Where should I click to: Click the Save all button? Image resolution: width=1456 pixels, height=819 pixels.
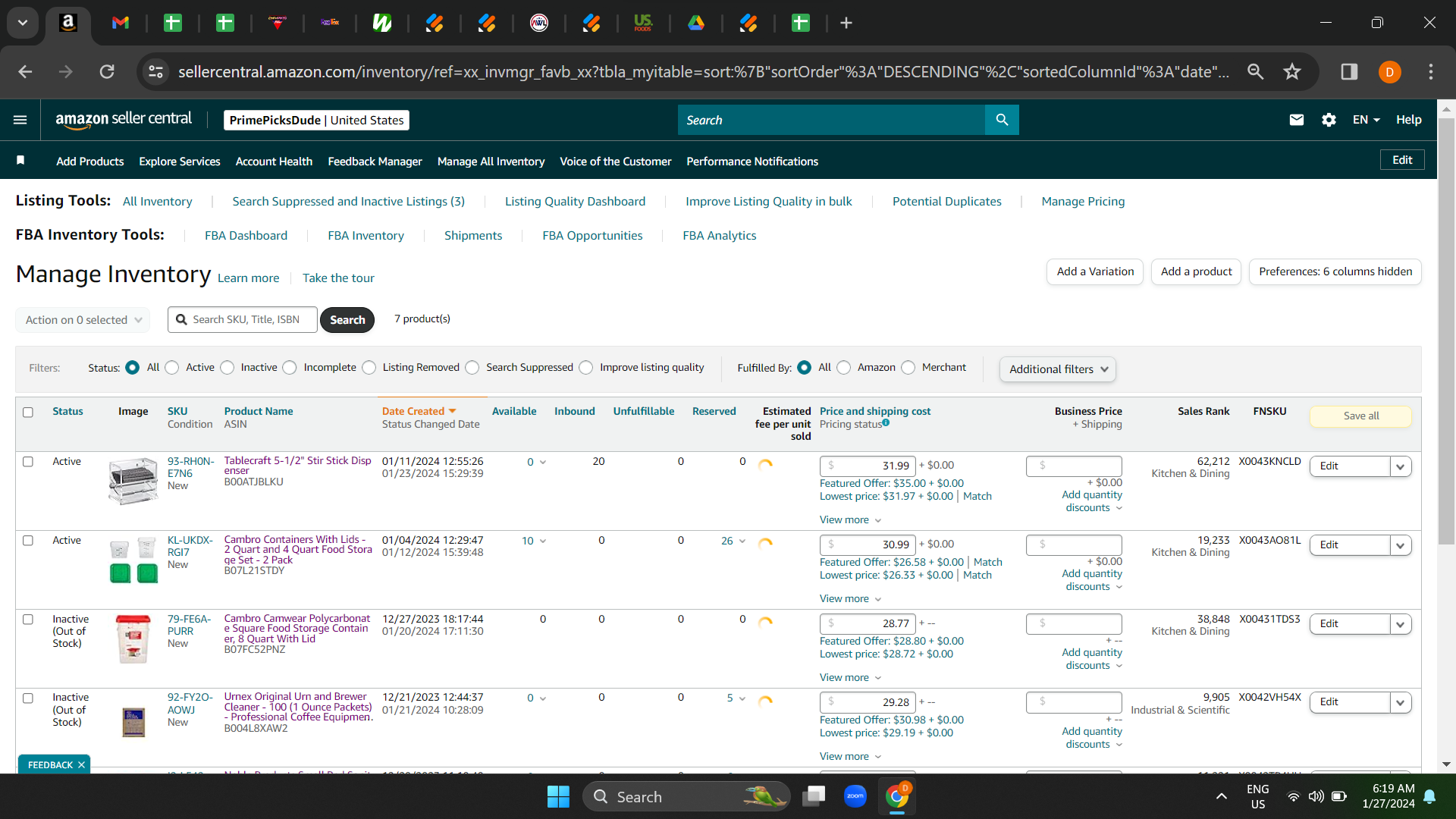pyautogui.click(x=1361, y=416)
